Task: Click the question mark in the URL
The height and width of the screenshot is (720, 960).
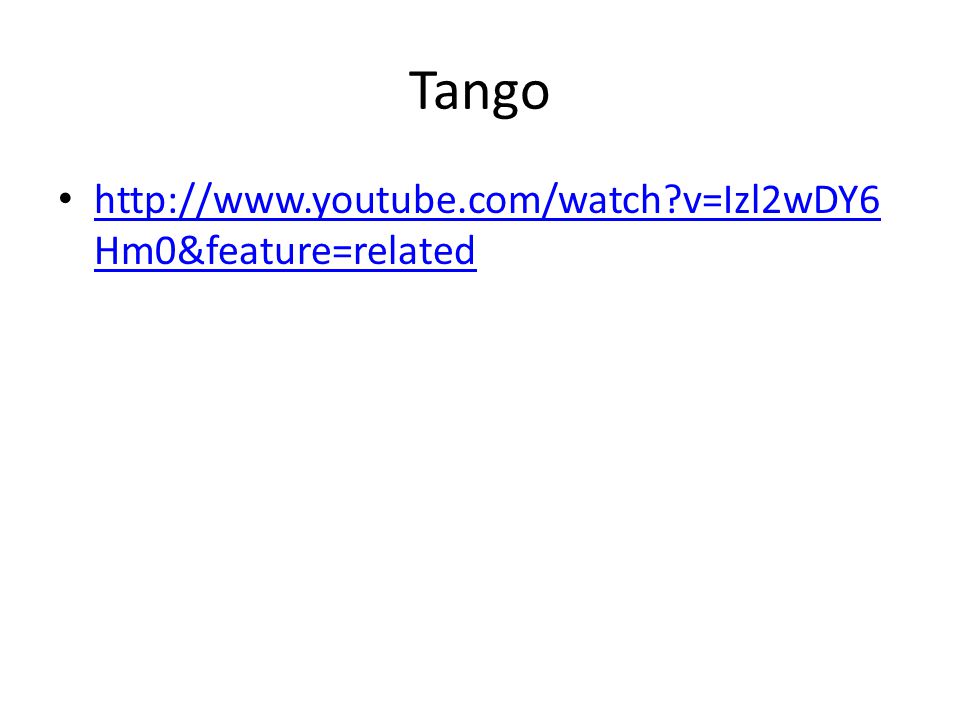Action: [671, 200]
